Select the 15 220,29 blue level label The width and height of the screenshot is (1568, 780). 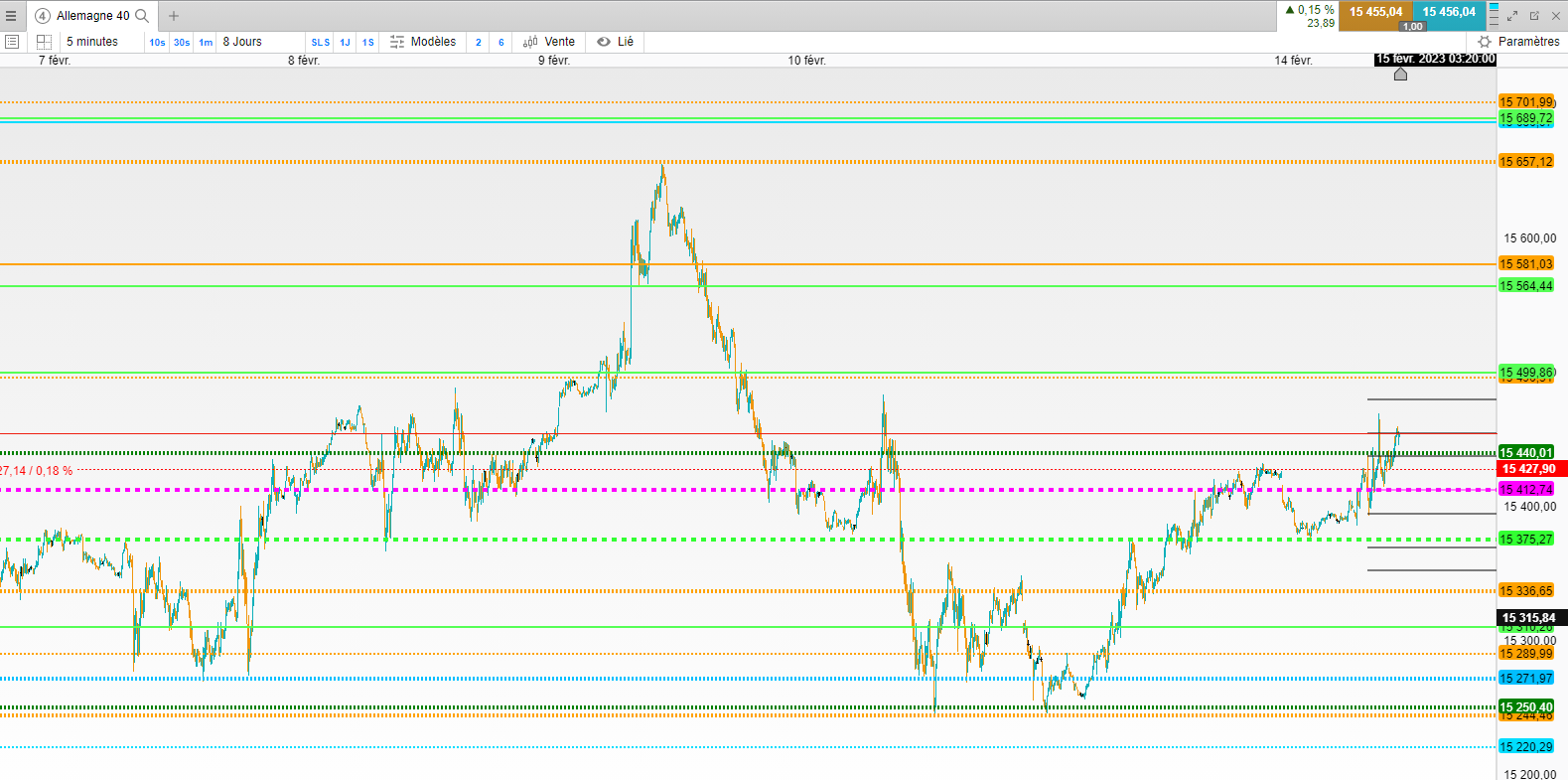point(1526,747)
